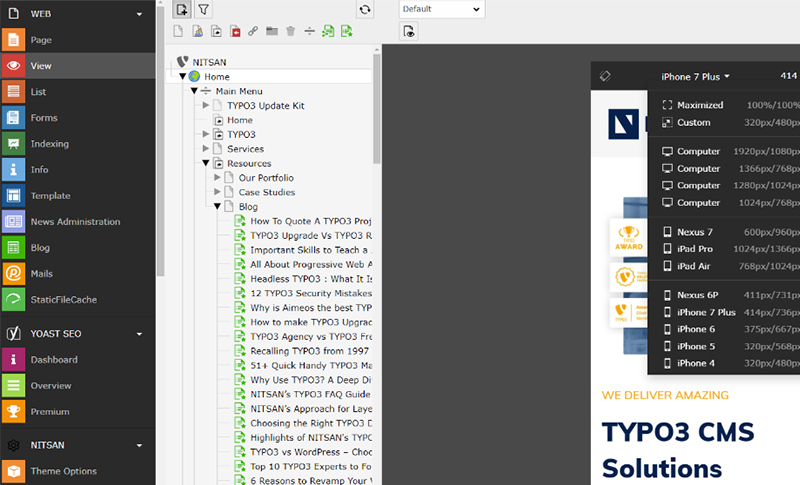Open Yoast SEO Premium module

(78, 412)
